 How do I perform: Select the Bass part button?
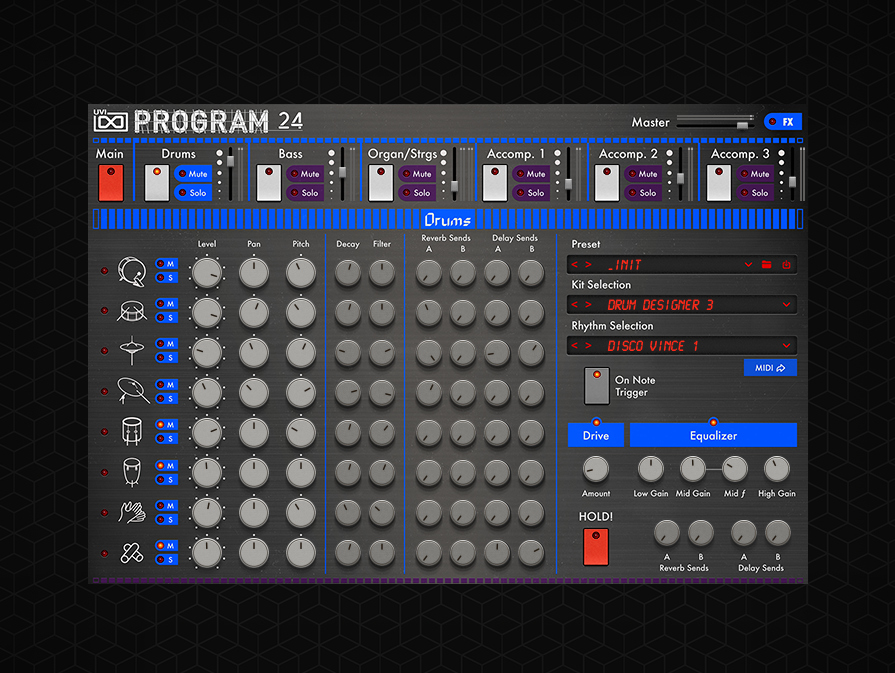[269, 183]
